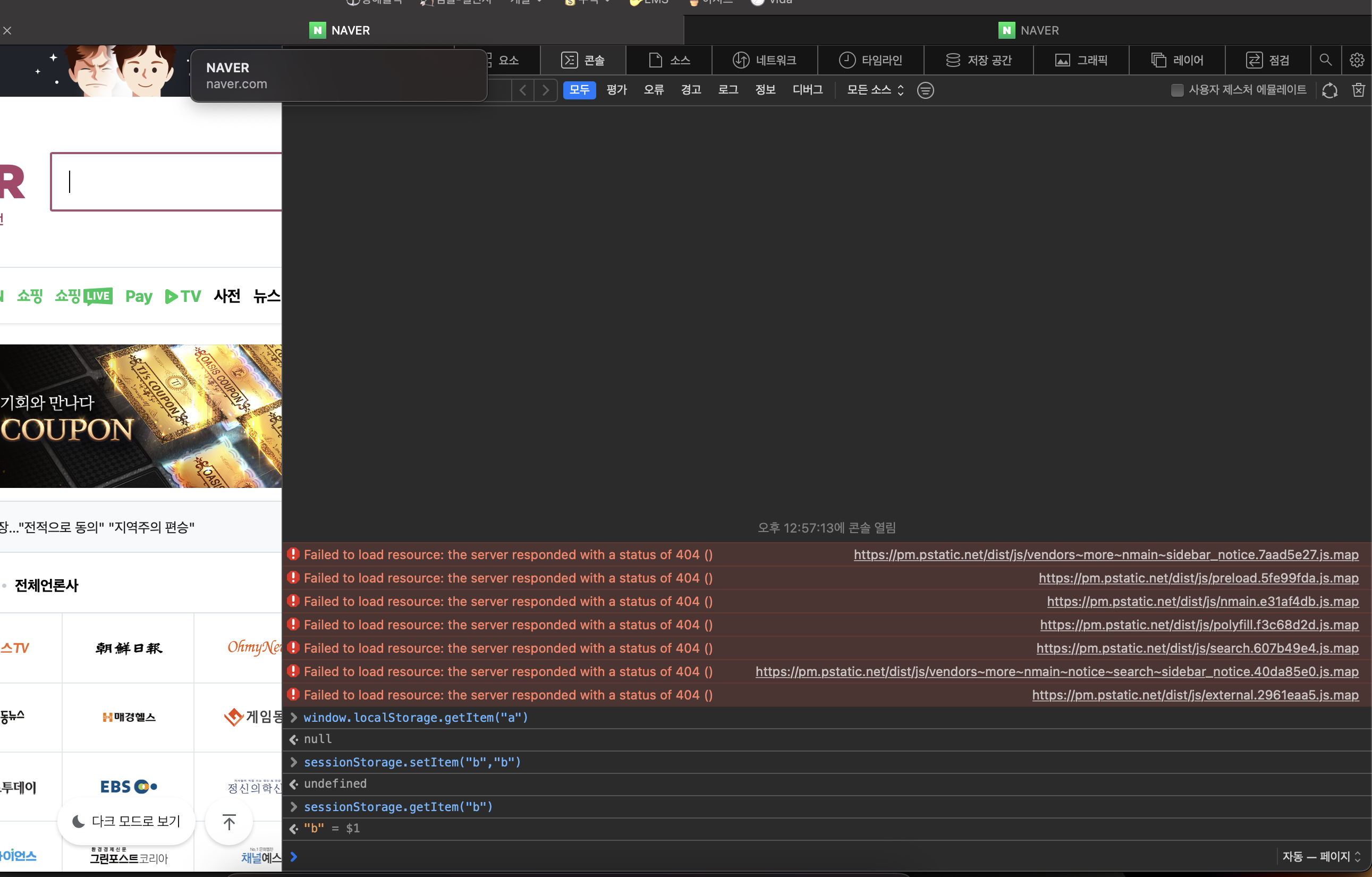Click the inspector search magnifier icon
The width and height of the screenshot is (1372, 877).
click(x=1325, y=60)
